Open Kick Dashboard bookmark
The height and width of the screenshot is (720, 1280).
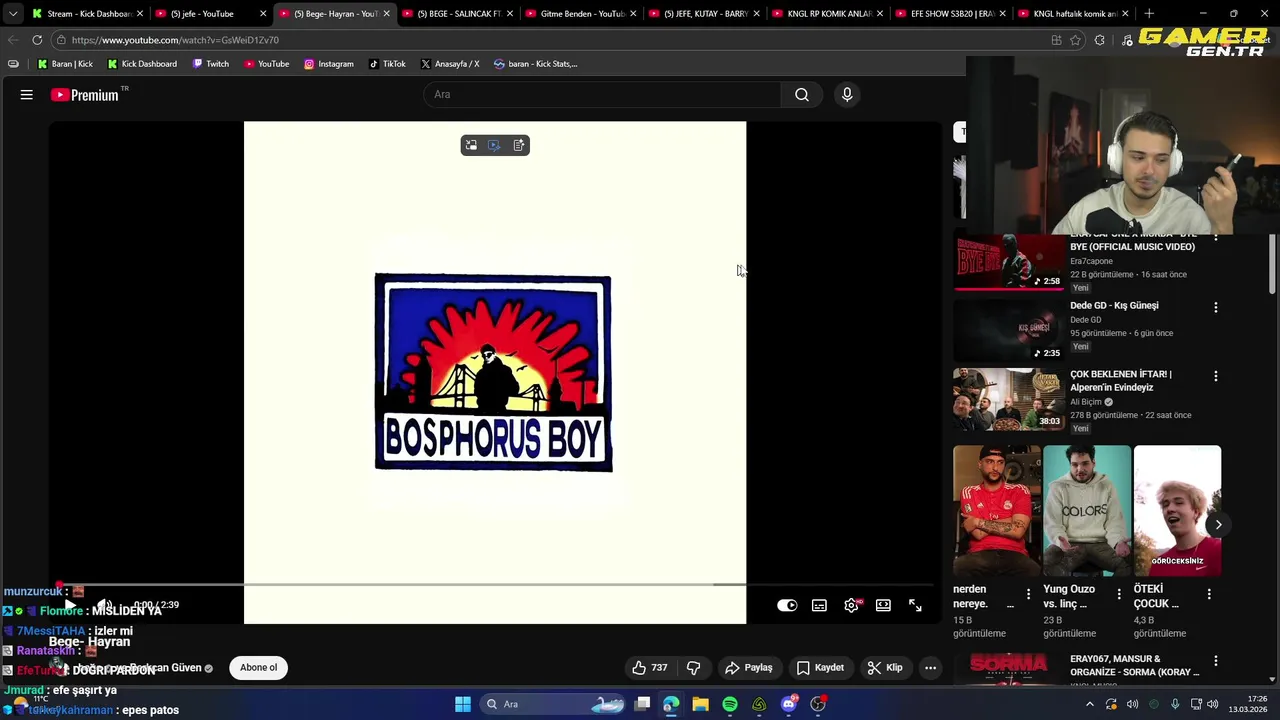coord(142,64)
